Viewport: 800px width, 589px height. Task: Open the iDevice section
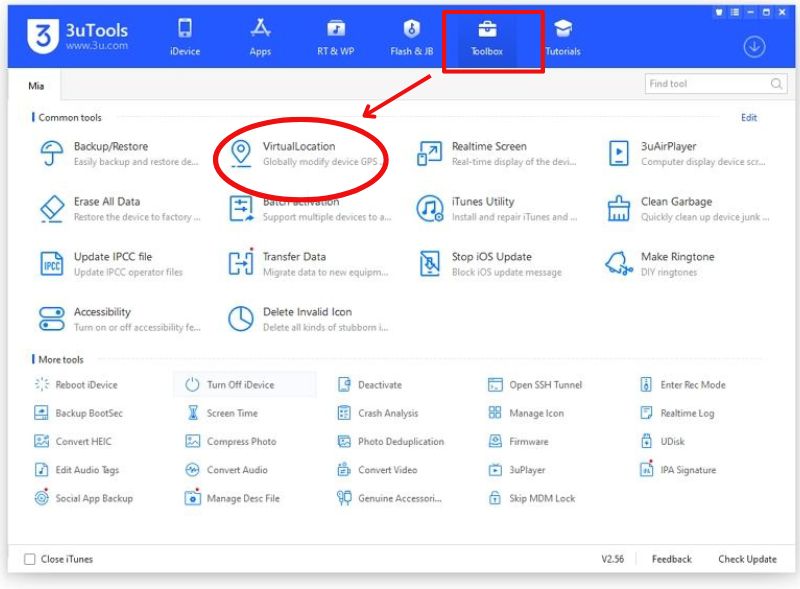pyautogui.click(x=185, y=36)
